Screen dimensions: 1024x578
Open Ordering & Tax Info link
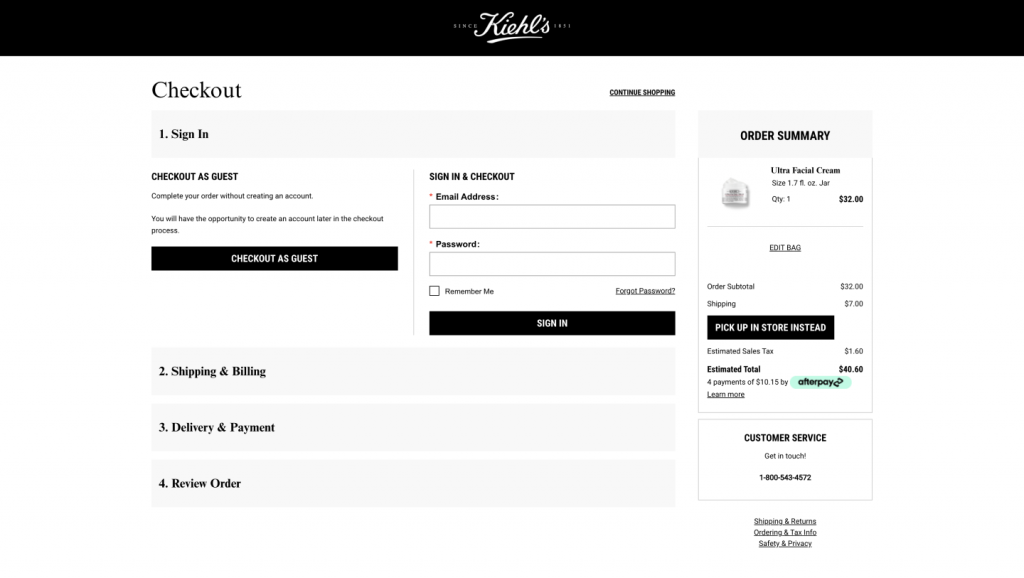click(x=785, y=532)
